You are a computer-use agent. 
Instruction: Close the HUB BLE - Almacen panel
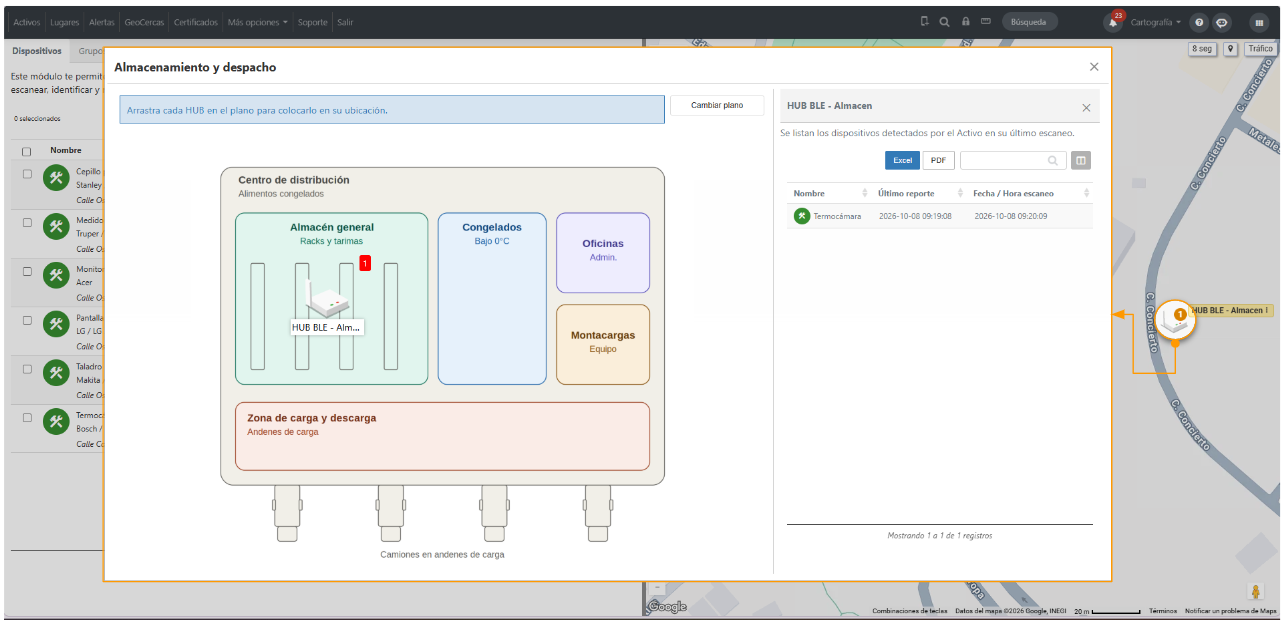click(x=1086, y=108)
